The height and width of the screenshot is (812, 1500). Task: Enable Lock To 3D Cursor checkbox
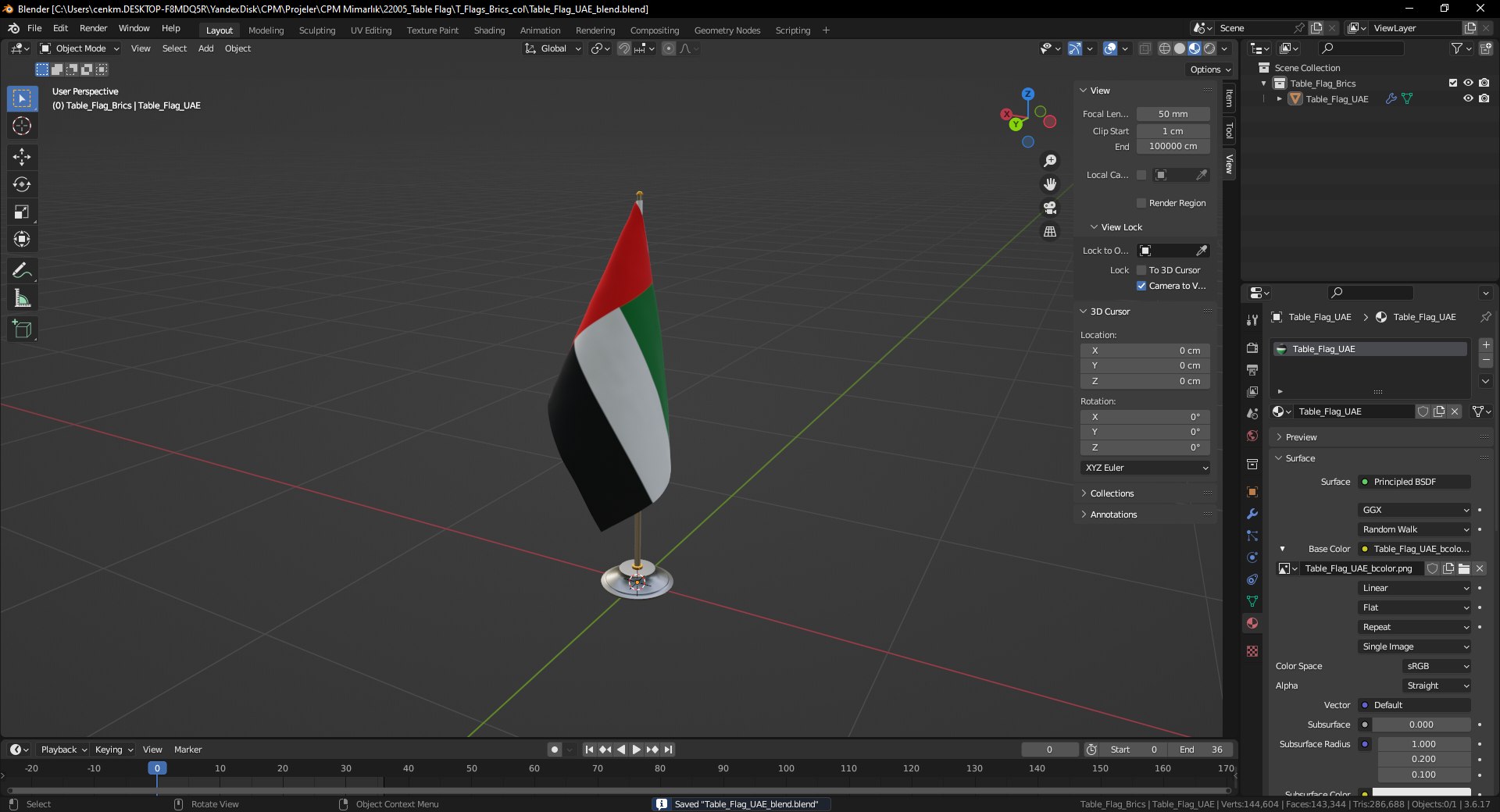[1141, 270]
